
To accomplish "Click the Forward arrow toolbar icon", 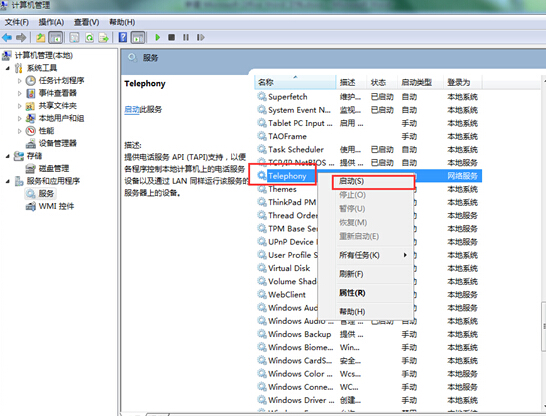I will point(21,37).
